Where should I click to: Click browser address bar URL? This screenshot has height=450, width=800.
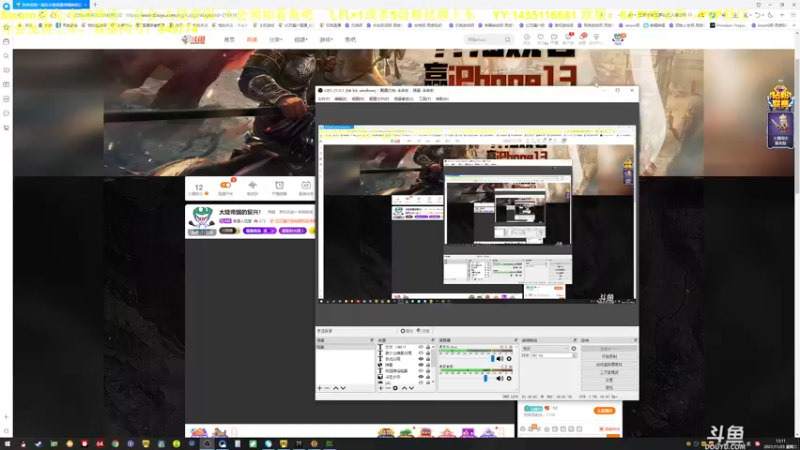181,15
